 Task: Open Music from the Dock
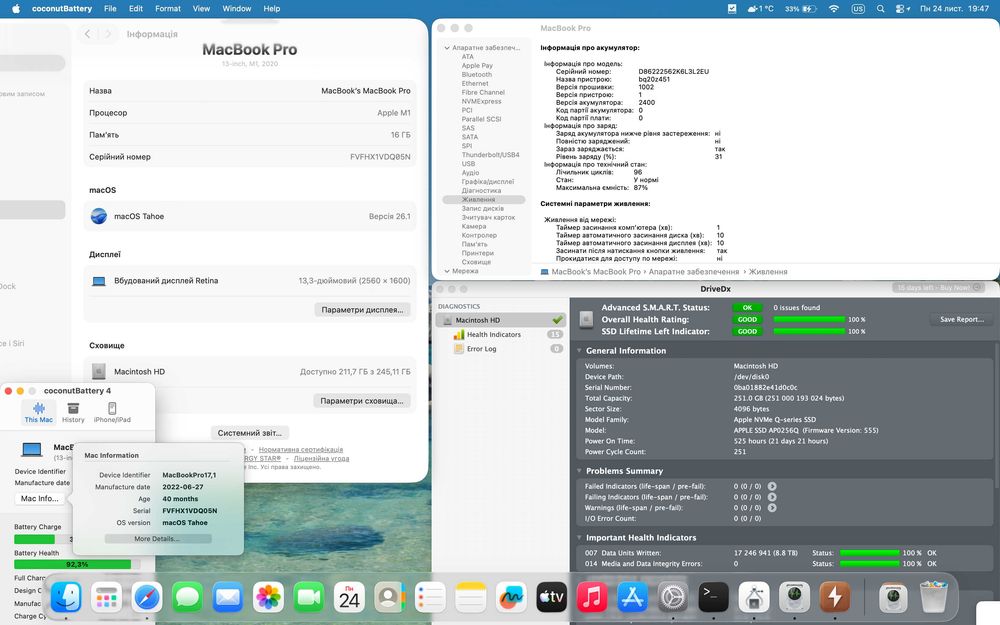pyautogui.click(x=592, y=598)
